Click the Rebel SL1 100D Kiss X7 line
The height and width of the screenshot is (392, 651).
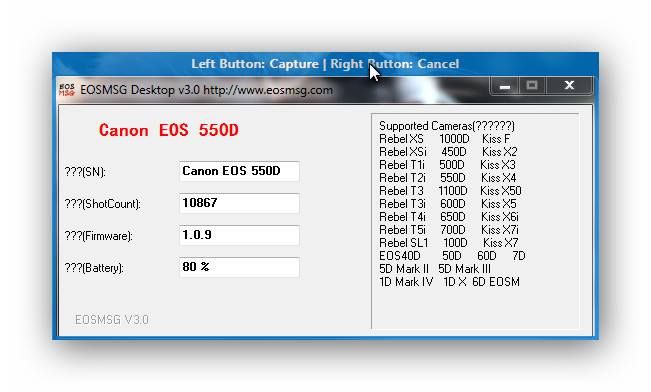448,243
